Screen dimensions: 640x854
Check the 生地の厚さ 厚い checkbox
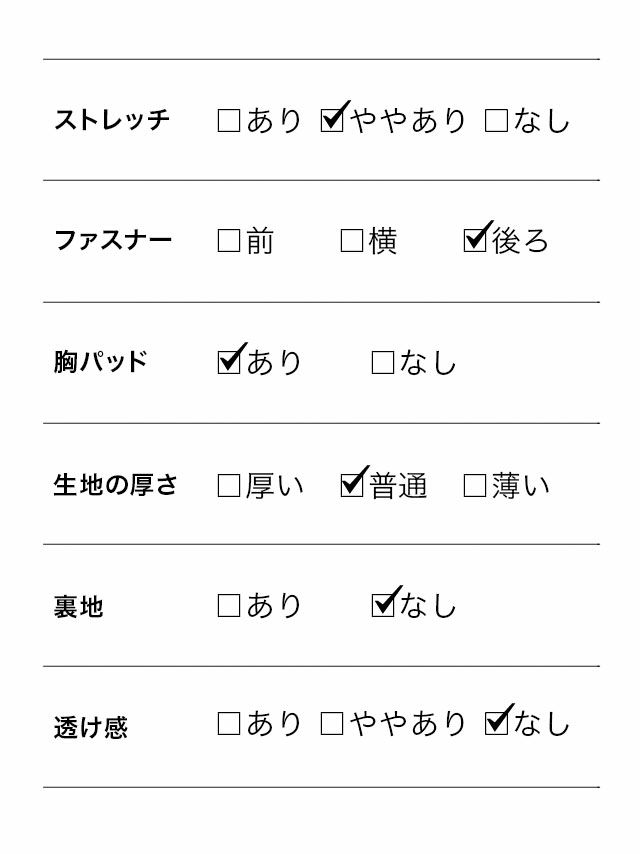pos(229,486)
